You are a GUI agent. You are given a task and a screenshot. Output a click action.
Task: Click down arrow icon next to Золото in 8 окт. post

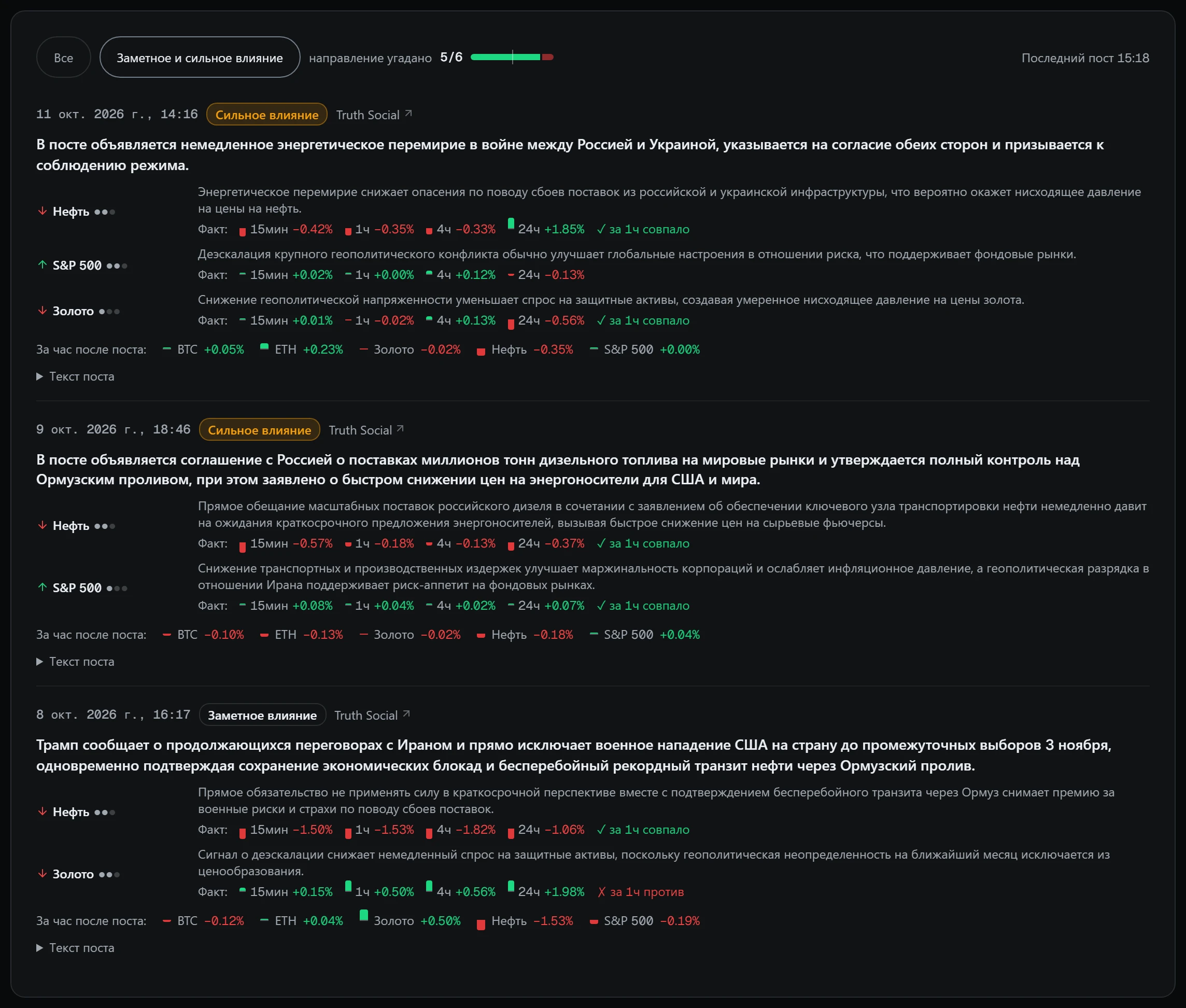[43, 874]
